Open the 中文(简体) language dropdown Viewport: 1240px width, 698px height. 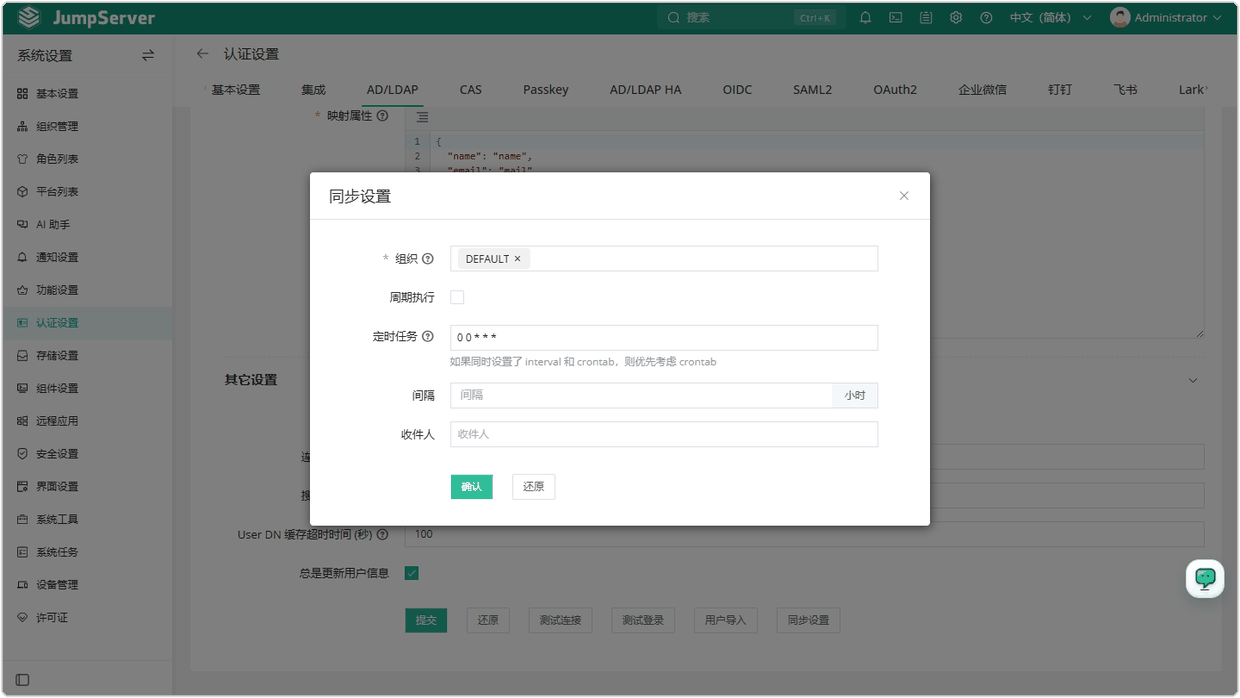tap(1050, 18)
